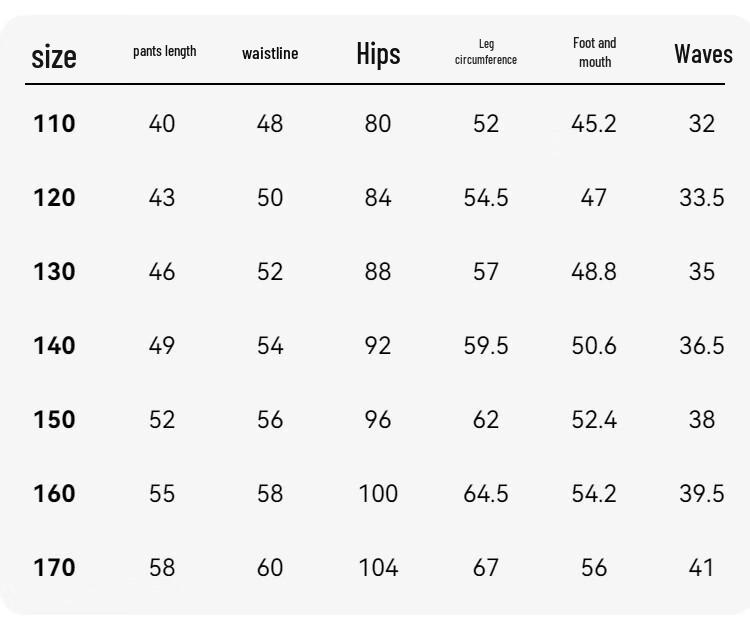Click the 'size' column header
750x629 pixels.
pyautogui.click(x=54, y=57)
